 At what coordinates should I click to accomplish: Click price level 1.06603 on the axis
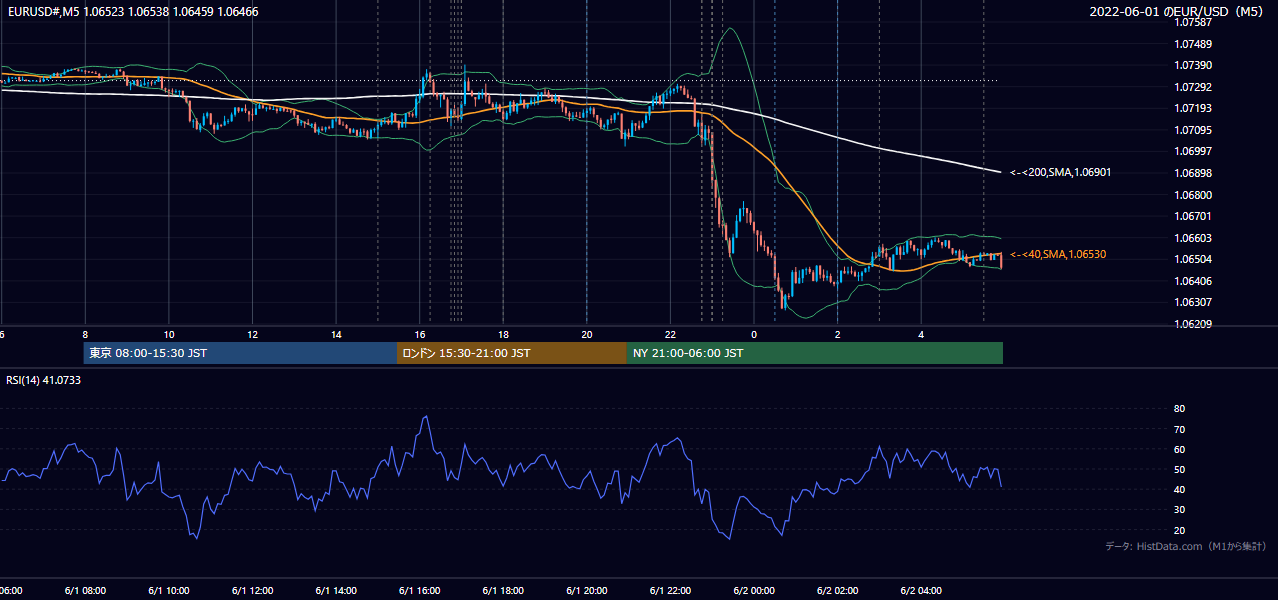[1193, 238]
